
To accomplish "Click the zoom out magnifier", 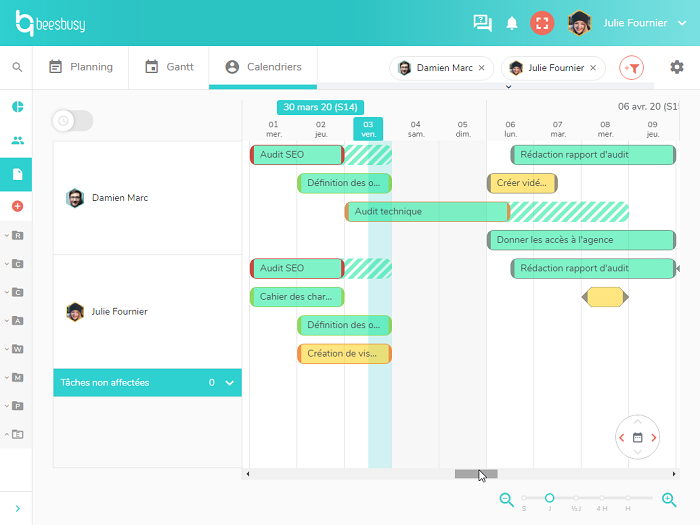I will (x=507, y=499).
